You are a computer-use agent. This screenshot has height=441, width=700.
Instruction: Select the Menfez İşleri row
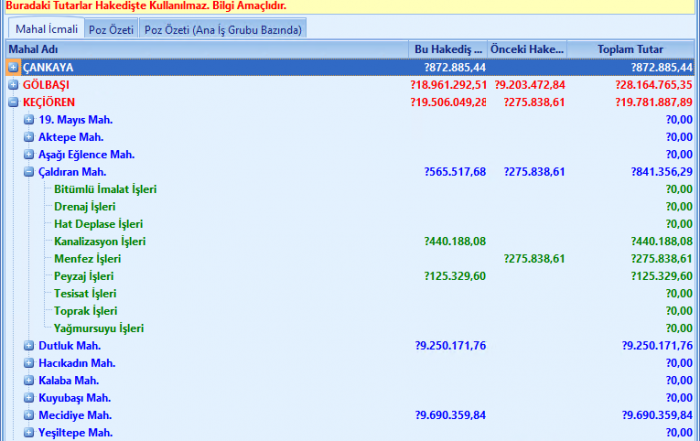point(87,258)
